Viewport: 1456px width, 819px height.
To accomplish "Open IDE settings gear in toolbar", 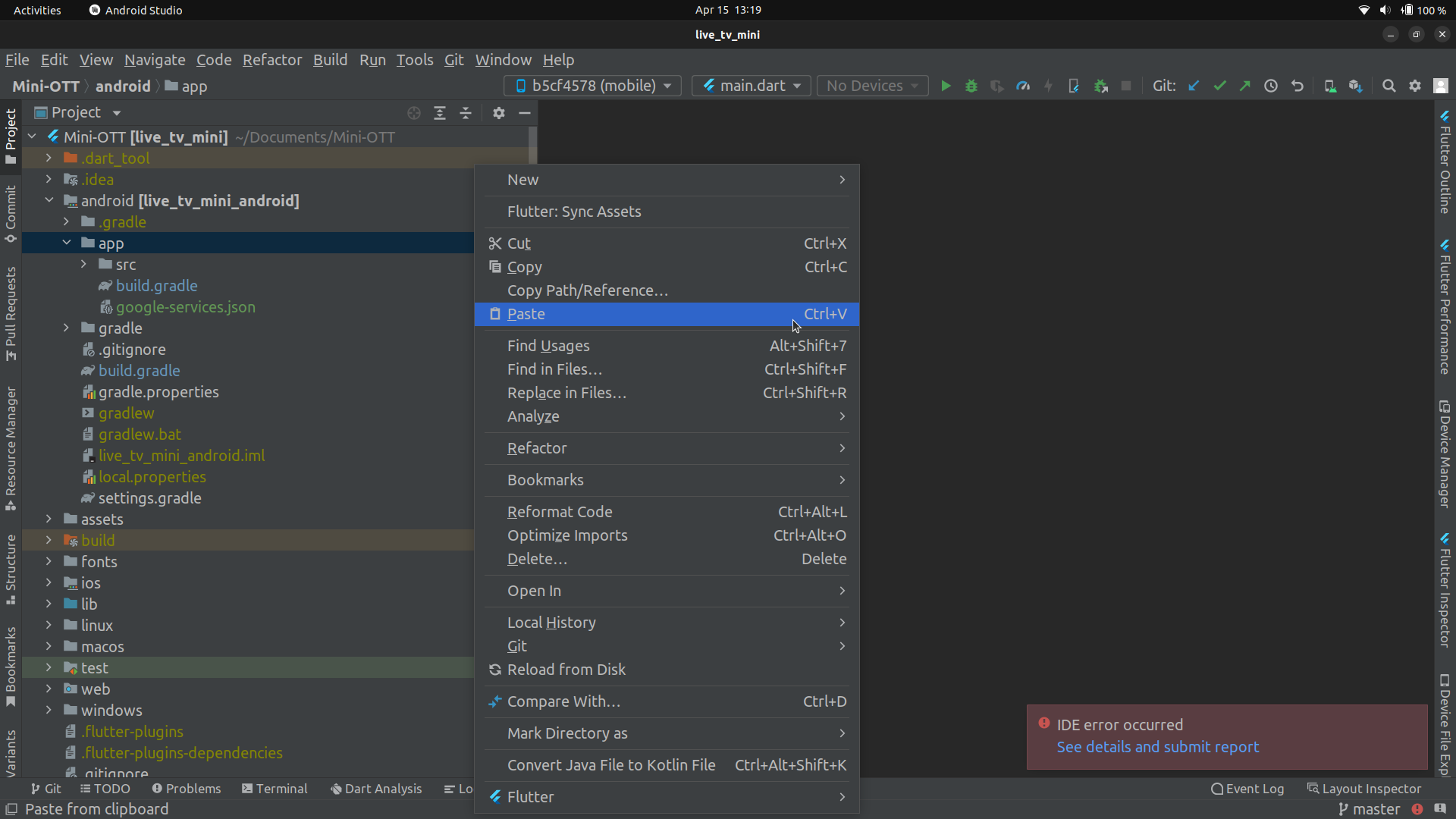I will coord(1415,86).
